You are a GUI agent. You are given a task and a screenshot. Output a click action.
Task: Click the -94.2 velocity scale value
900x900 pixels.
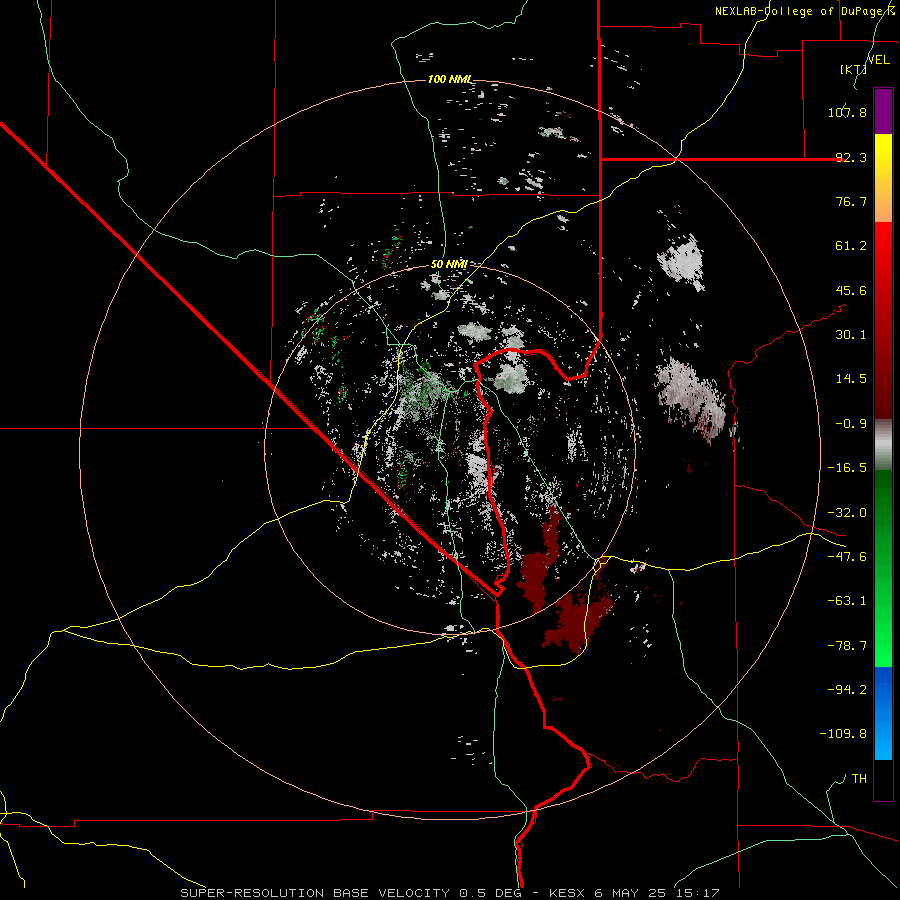coord(847,689)
